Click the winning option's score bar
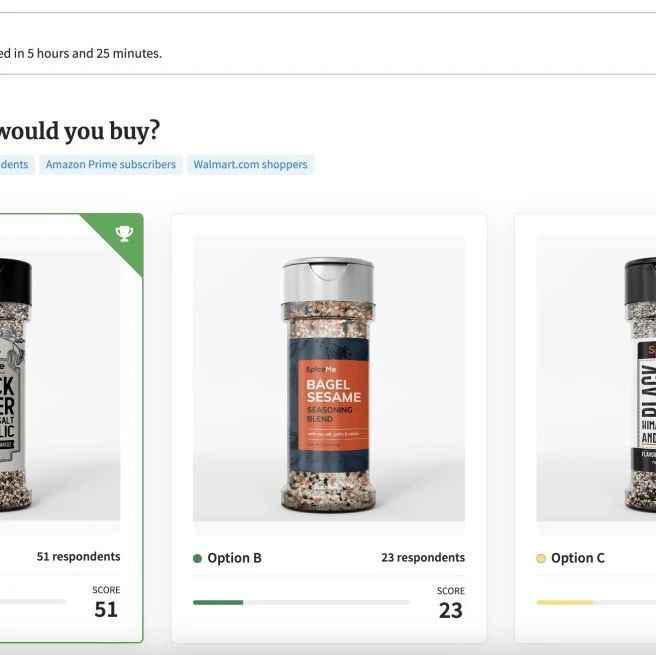The width and height of the screenshot is (656, 655). coord(33,601)
